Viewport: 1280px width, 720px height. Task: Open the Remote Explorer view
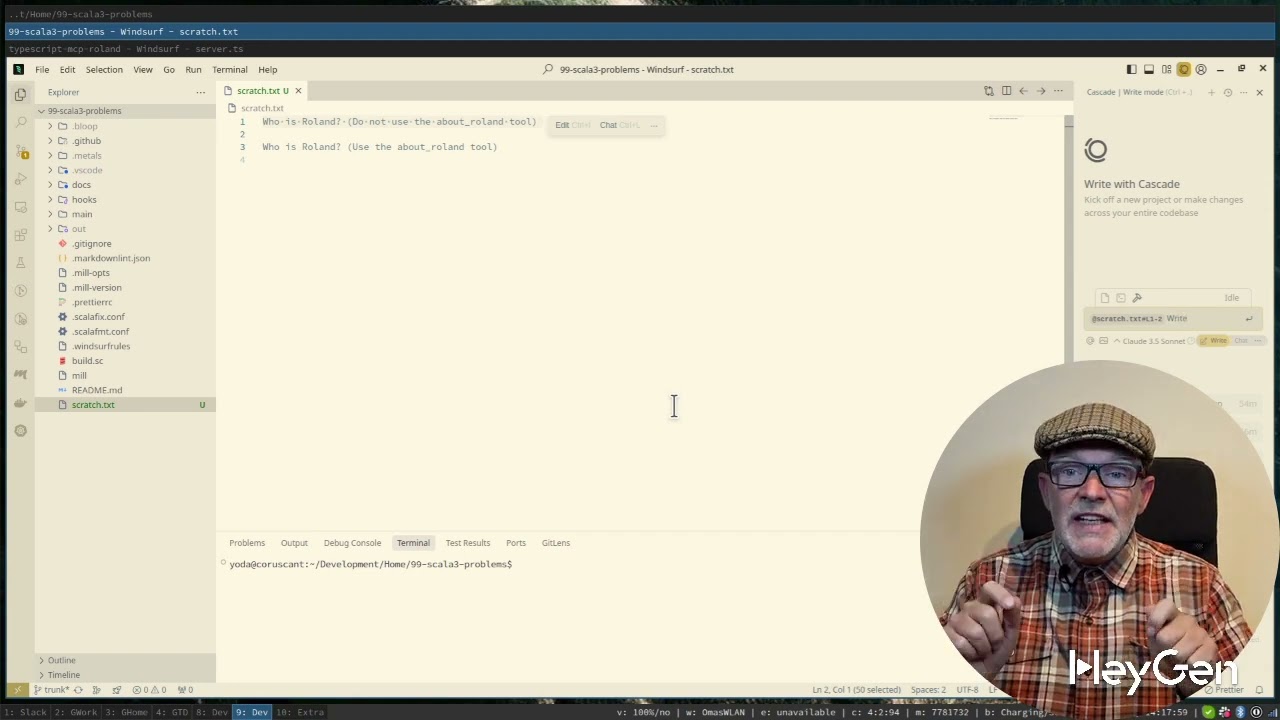click(20, 207)
